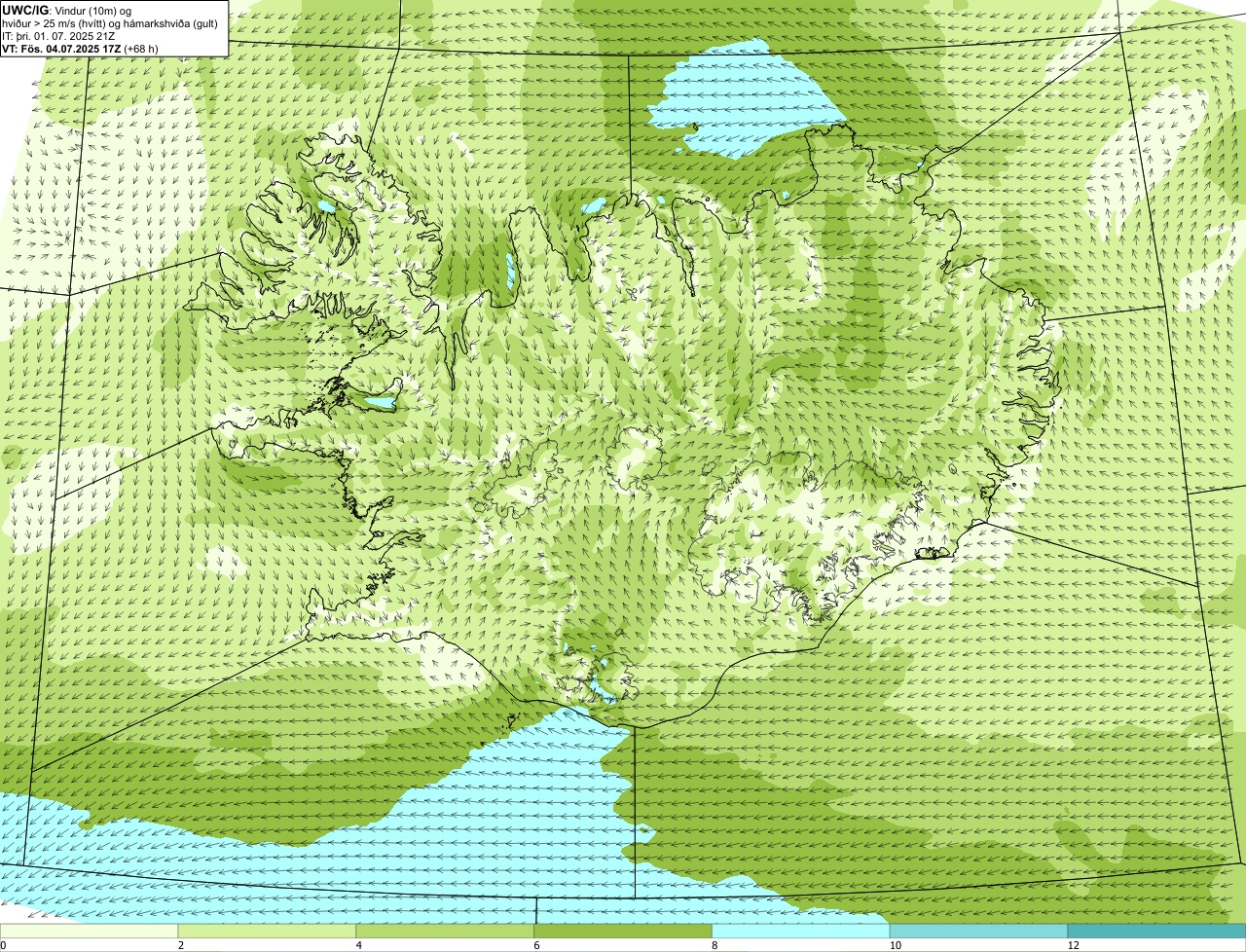Click the dark green 6–8 scale segment

pyautogui.click(x=623, y=931)
